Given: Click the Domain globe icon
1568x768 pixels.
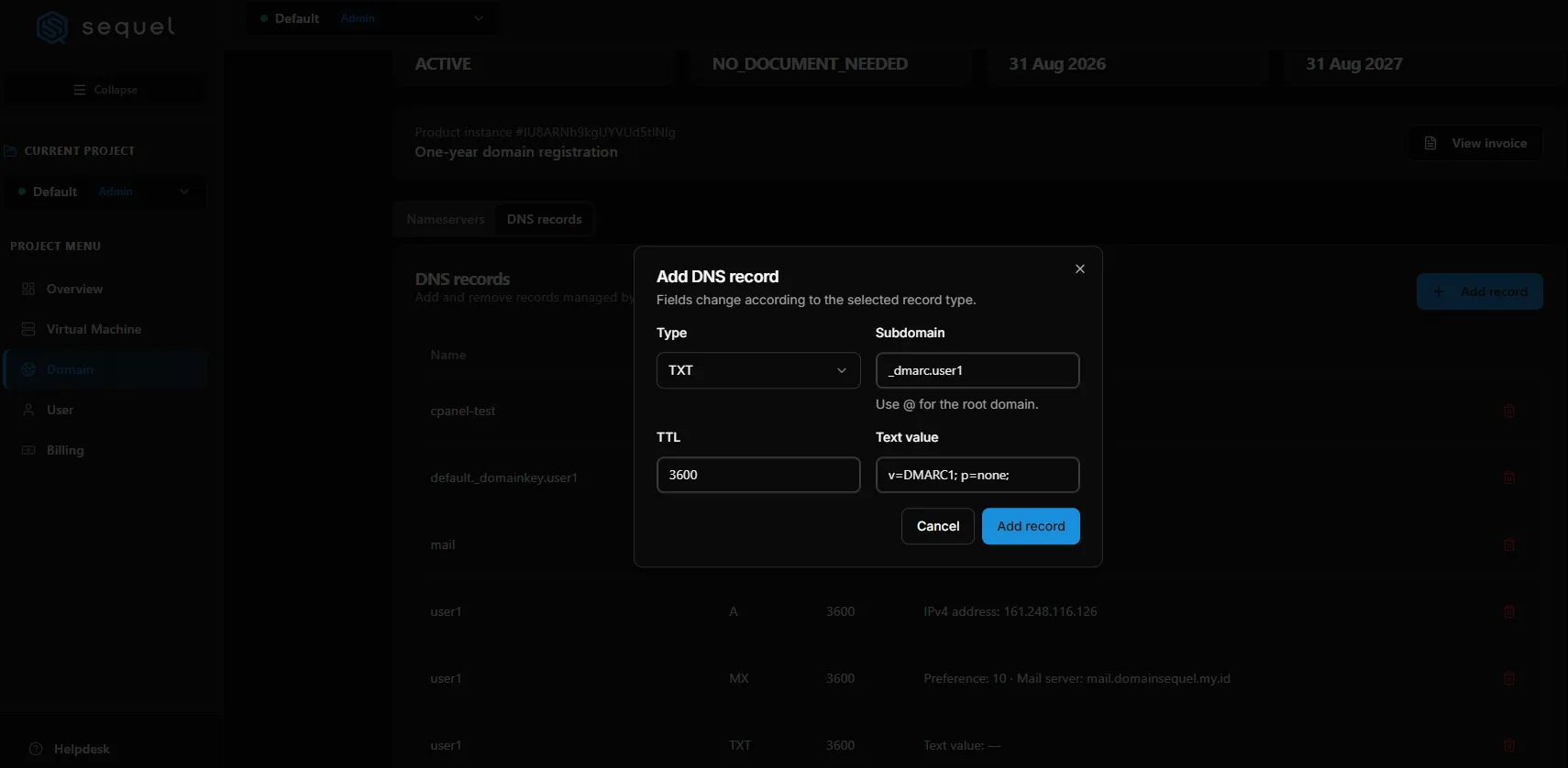Looking at the screenshot, I should pyautogui.click(x=28, y=369).
